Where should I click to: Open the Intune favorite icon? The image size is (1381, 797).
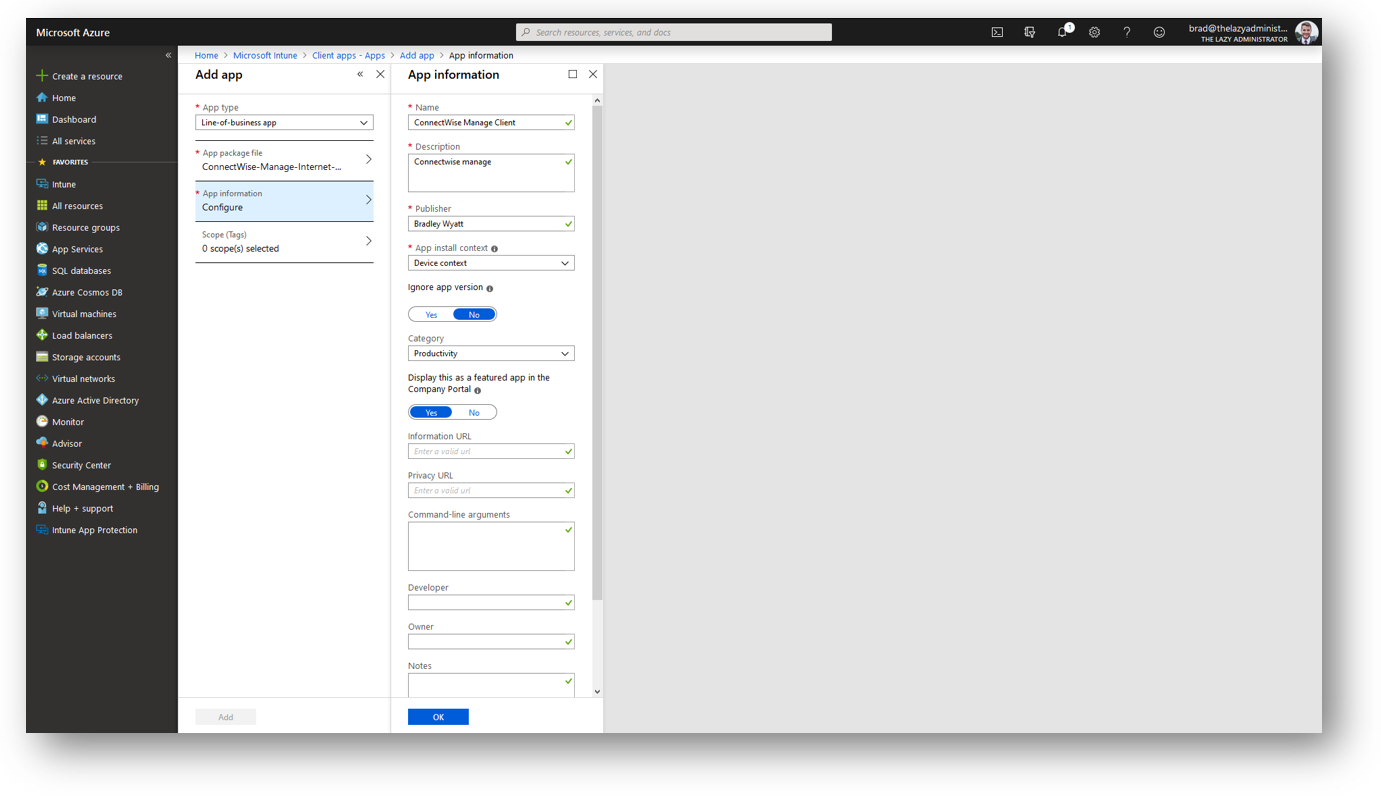(x=42, y=184)
